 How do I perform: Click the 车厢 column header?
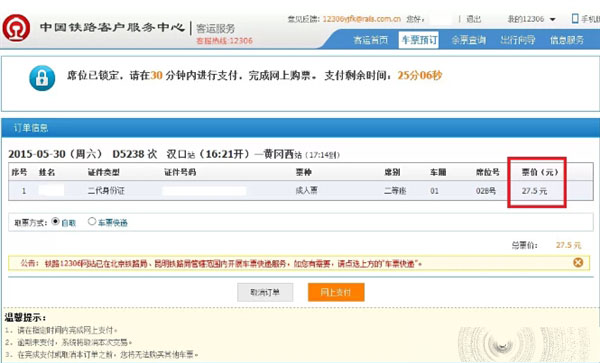[x=438, y=172]
